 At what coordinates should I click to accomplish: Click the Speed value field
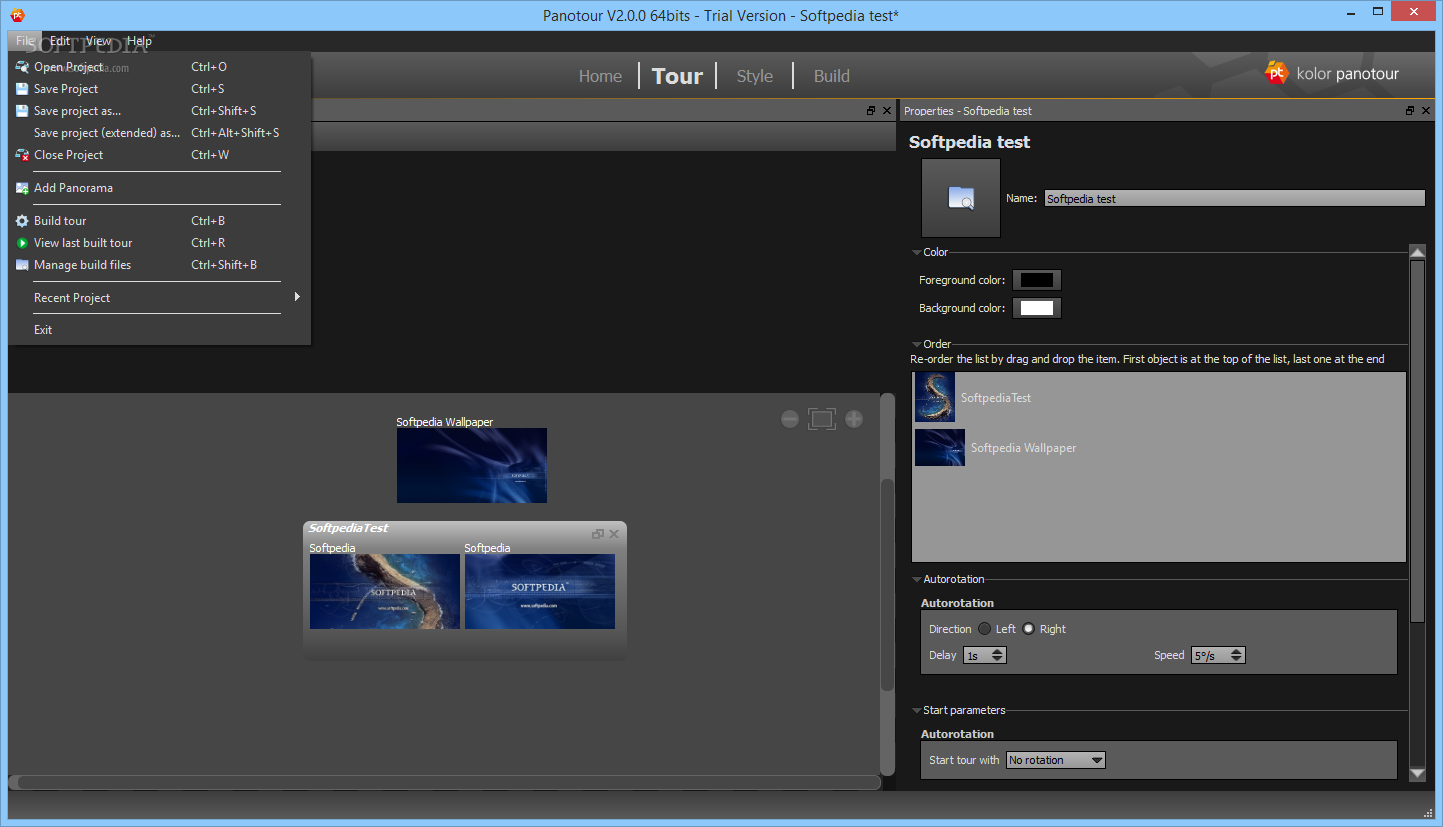click(x=1210, y=656)
